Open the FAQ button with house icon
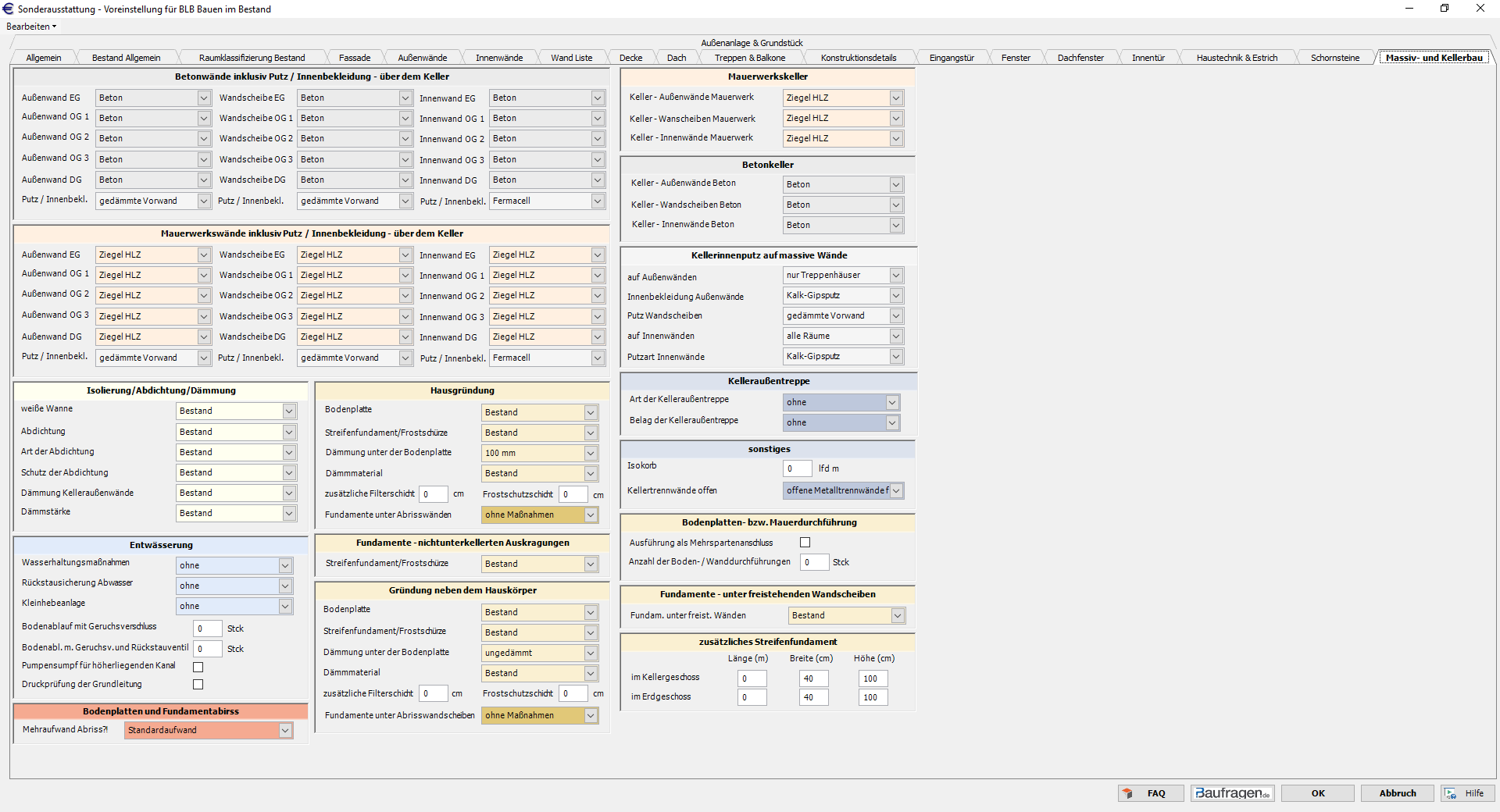 [x=1150, y=793]
